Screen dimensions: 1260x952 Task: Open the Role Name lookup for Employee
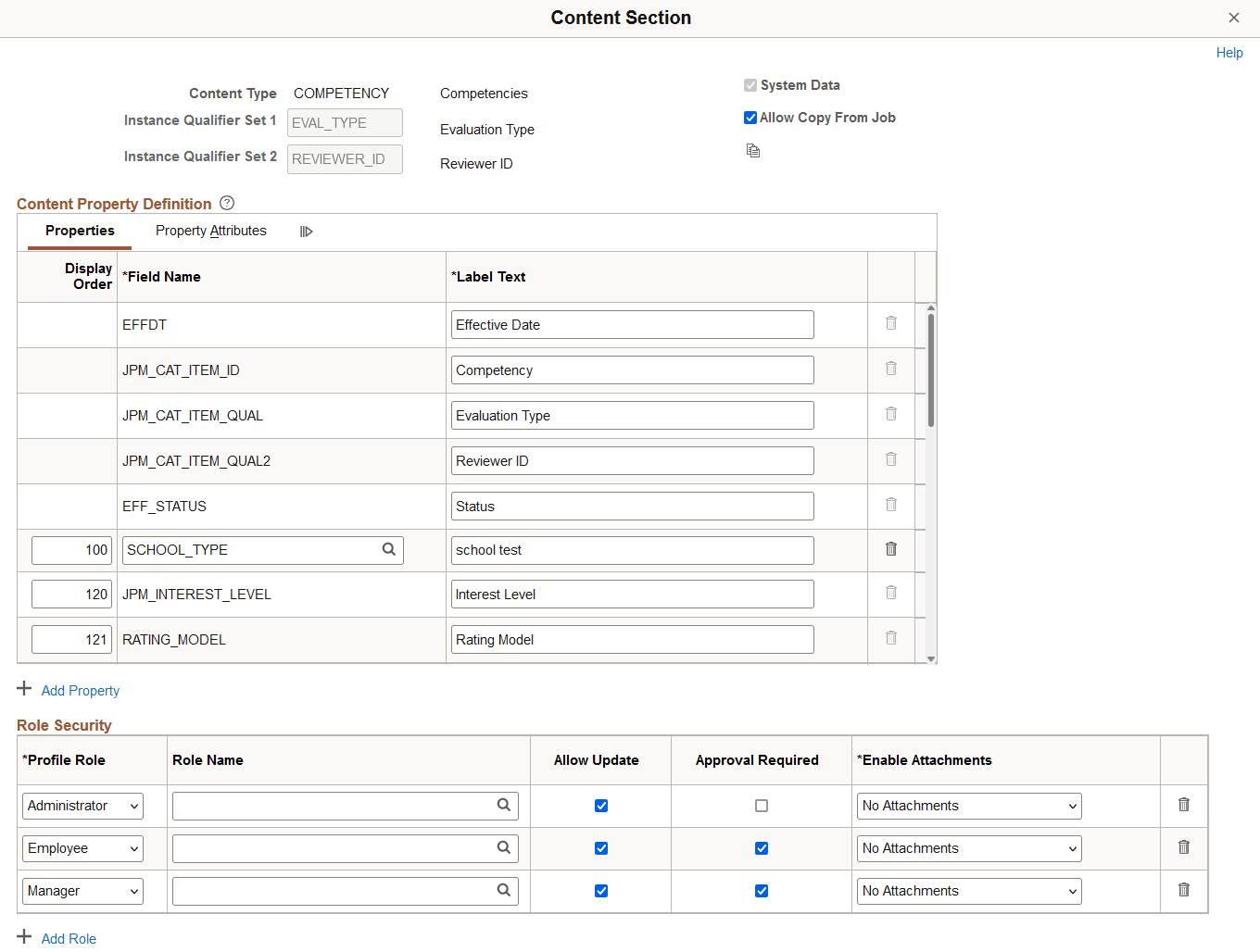point(504,848)
